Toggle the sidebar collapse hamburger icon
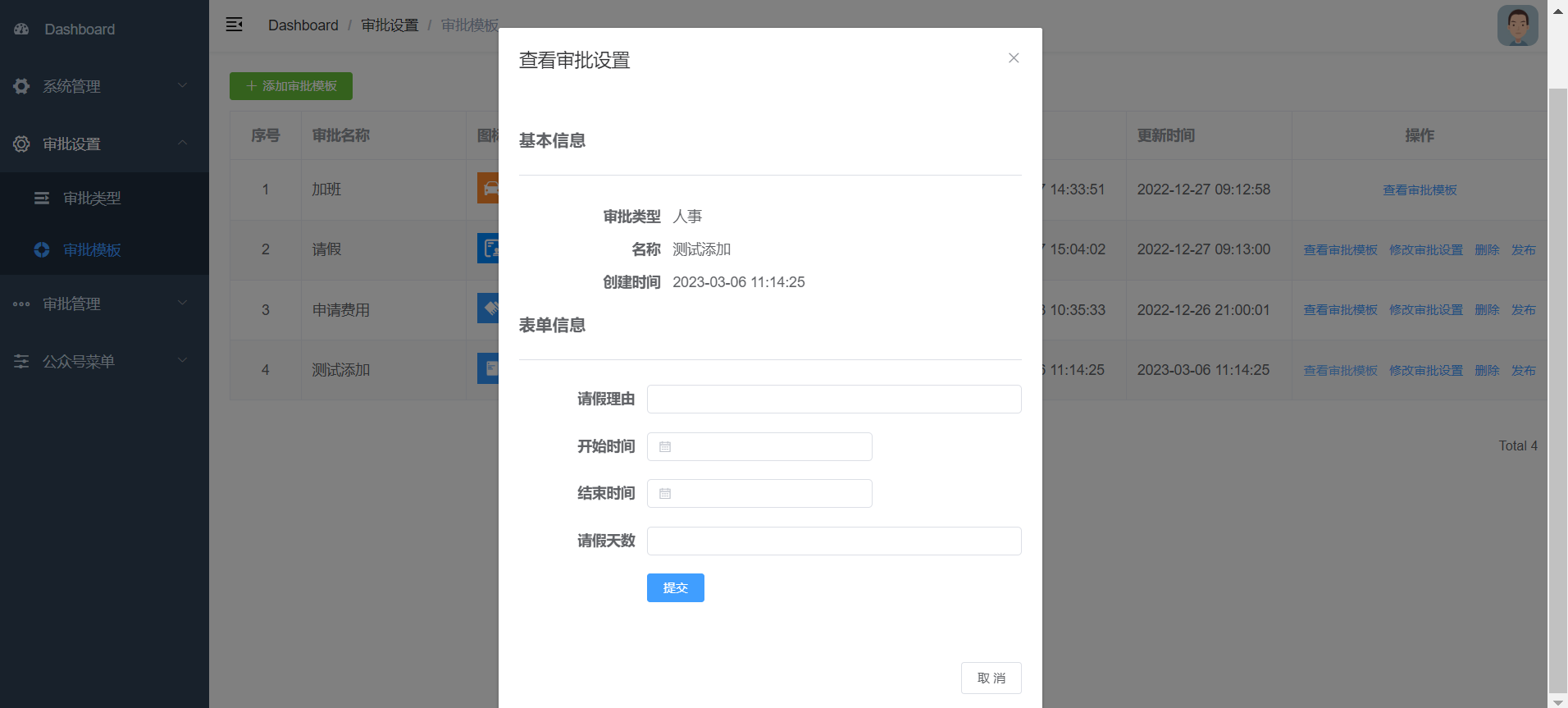Viewport: 1568px width, 708px height. [235, 25]
